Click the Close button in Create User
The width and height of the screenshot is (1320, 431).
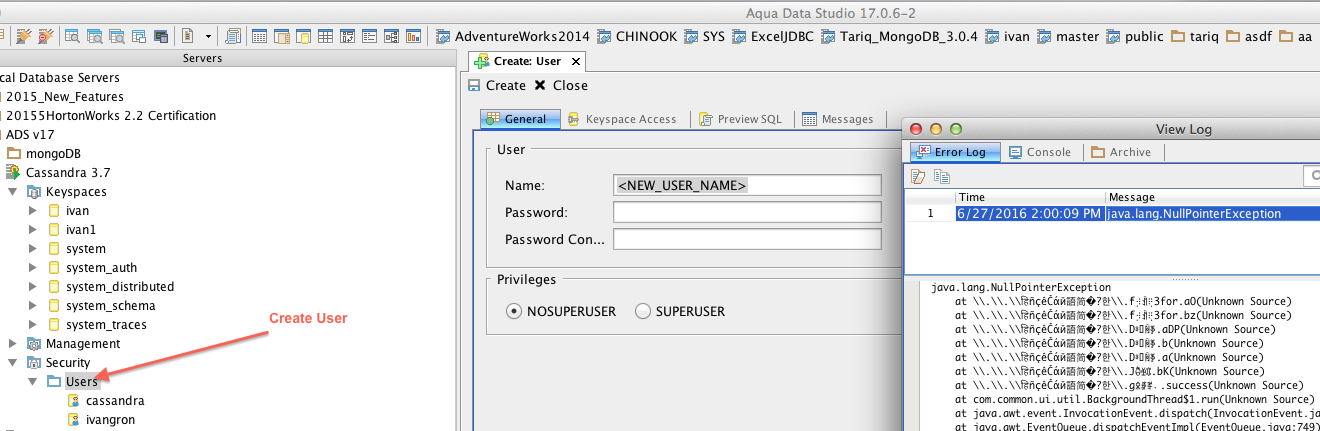(x=561, y=85)
